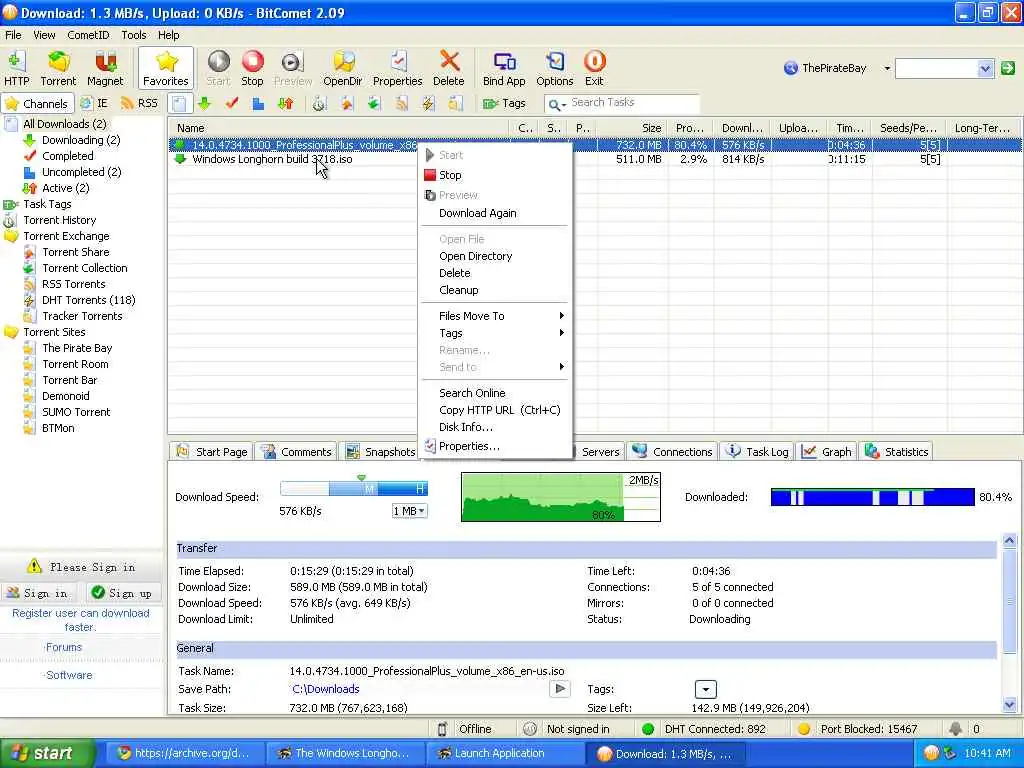Click the Windows start button
The width and height of the screenshot is (1024, 768).
point(46,753)
